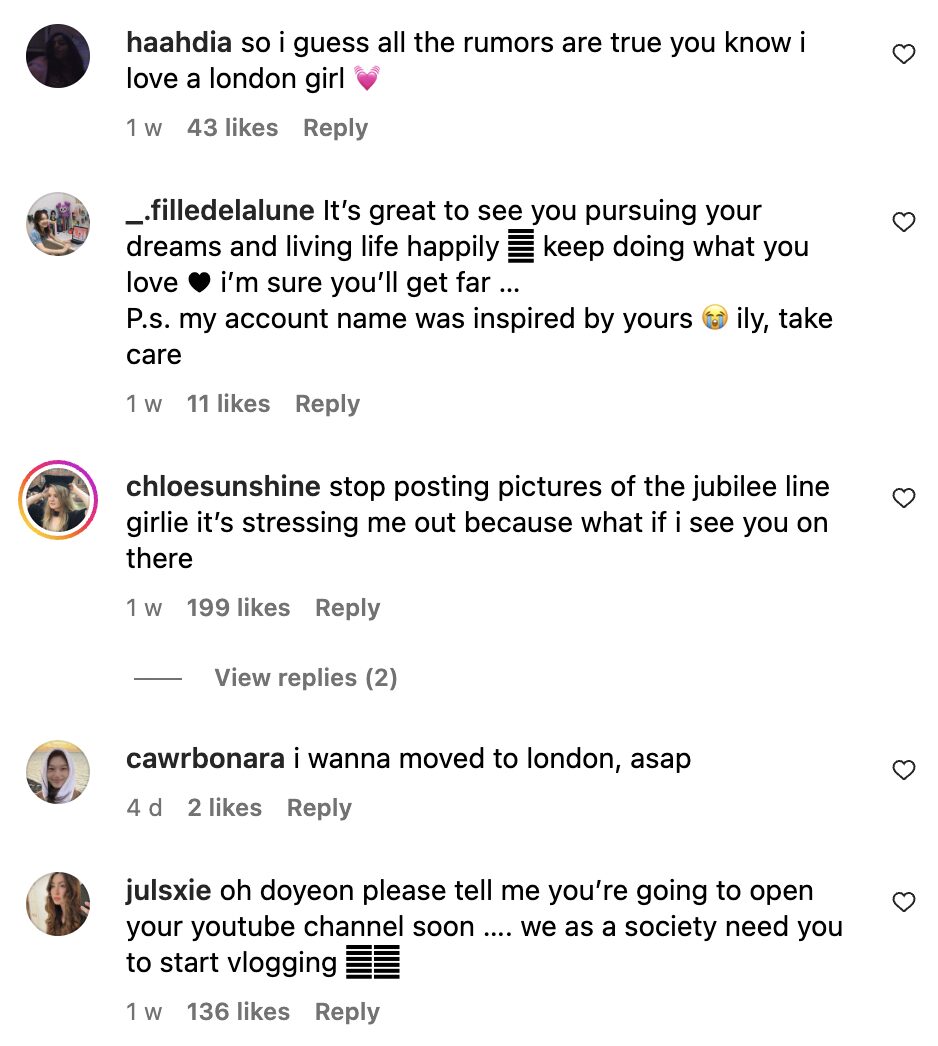View the 199 likes on chloesunshine's comment

(x=238, y=608)
